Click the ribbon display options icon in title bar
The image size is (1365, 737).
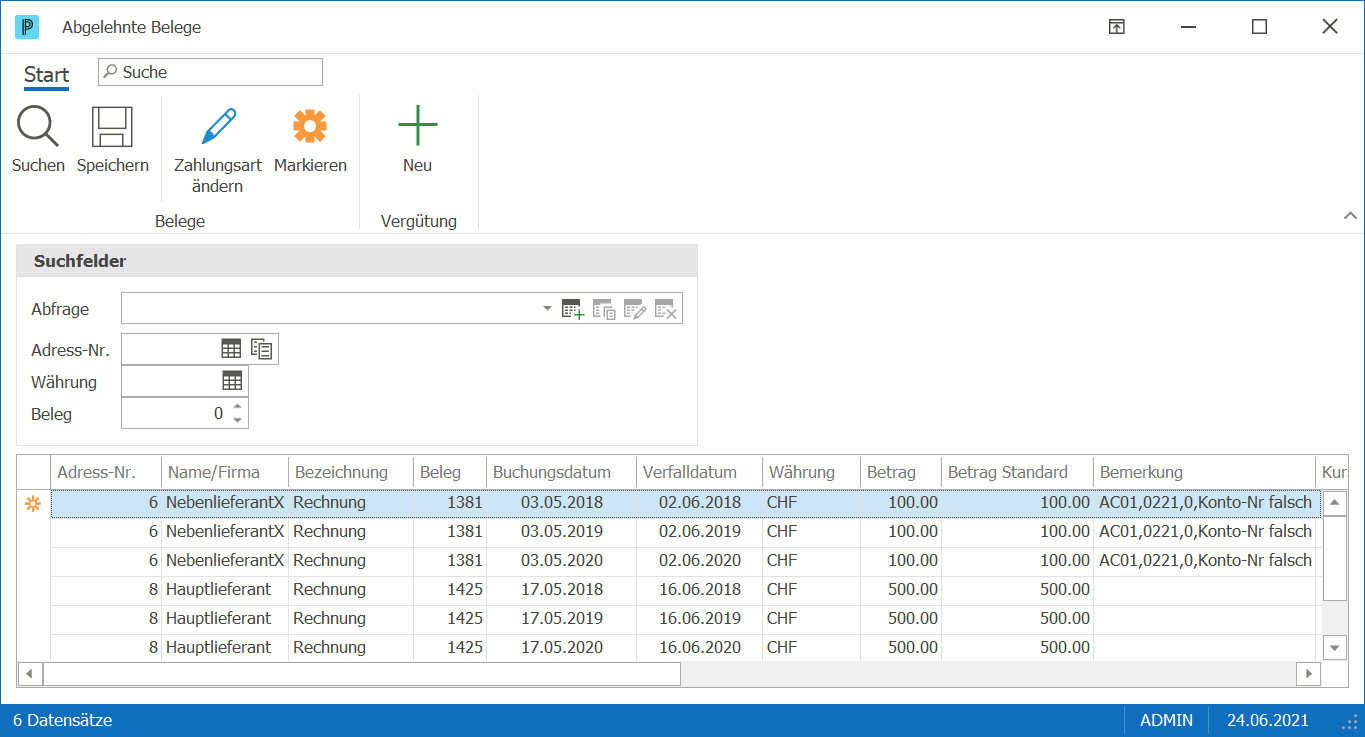(1117, 27)
